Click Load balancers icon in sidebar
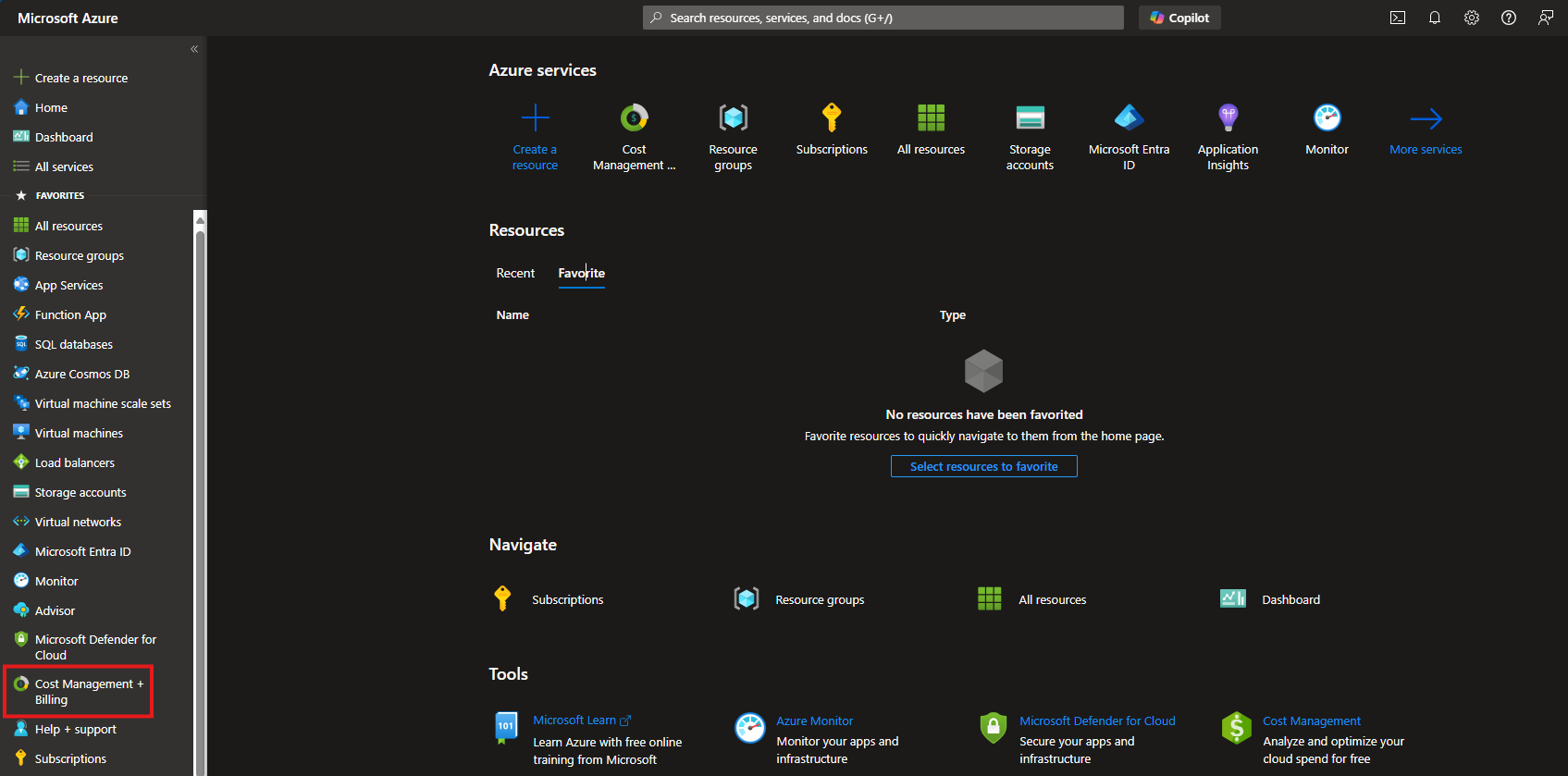 (x=21, y=462)
